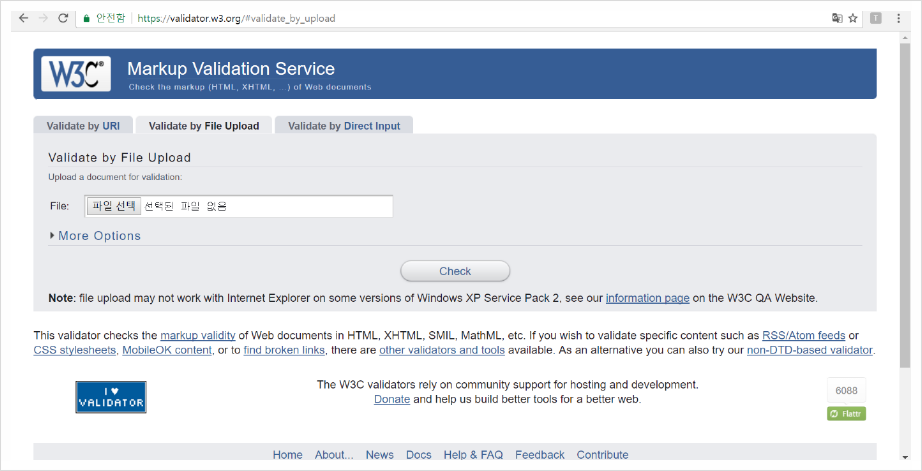
Task: Open Feedback footer link
Action: [540, 455]
